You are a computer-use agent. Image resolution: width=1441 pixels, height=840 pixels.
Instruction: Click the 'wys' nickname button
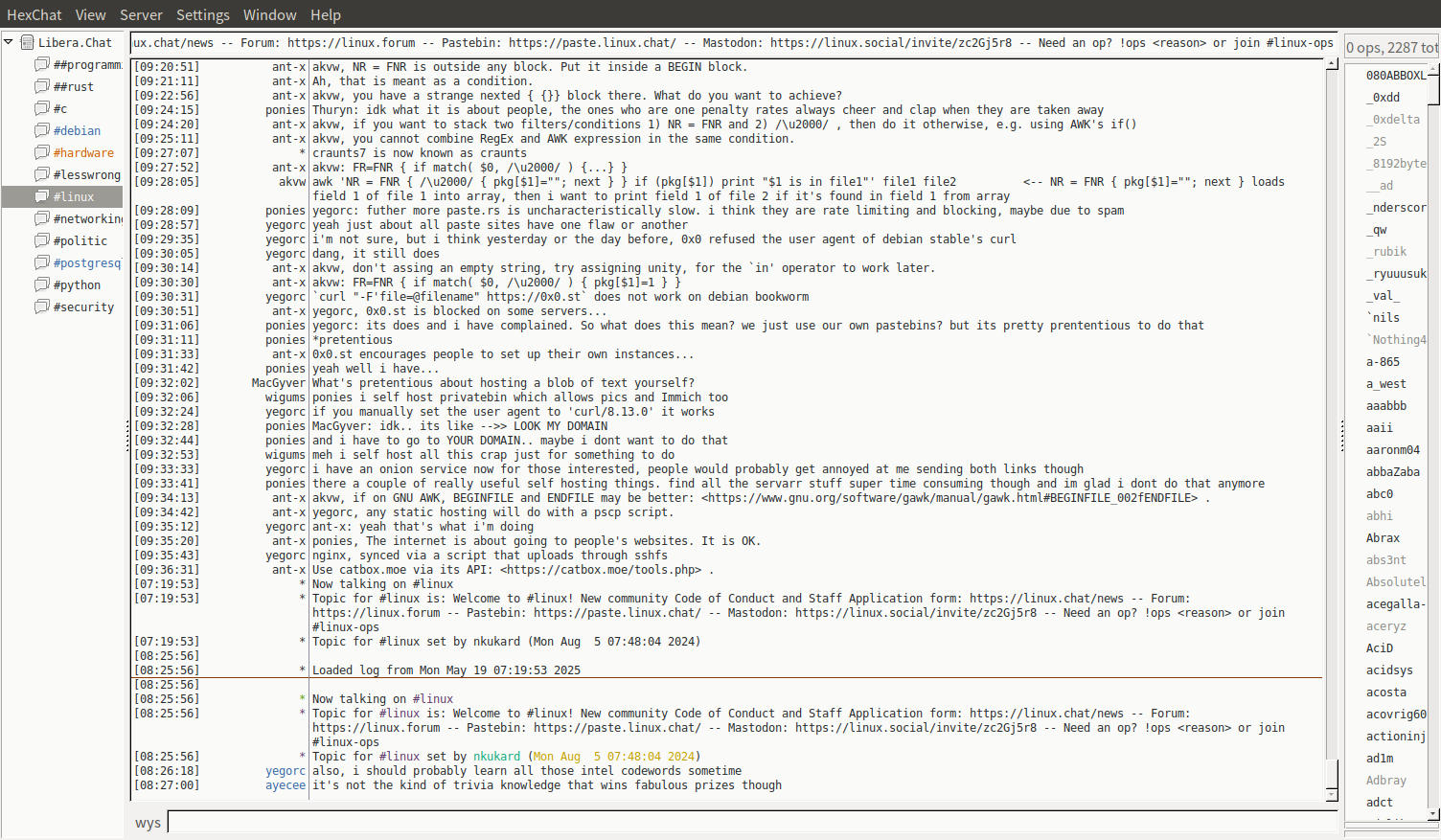point(148,823)
